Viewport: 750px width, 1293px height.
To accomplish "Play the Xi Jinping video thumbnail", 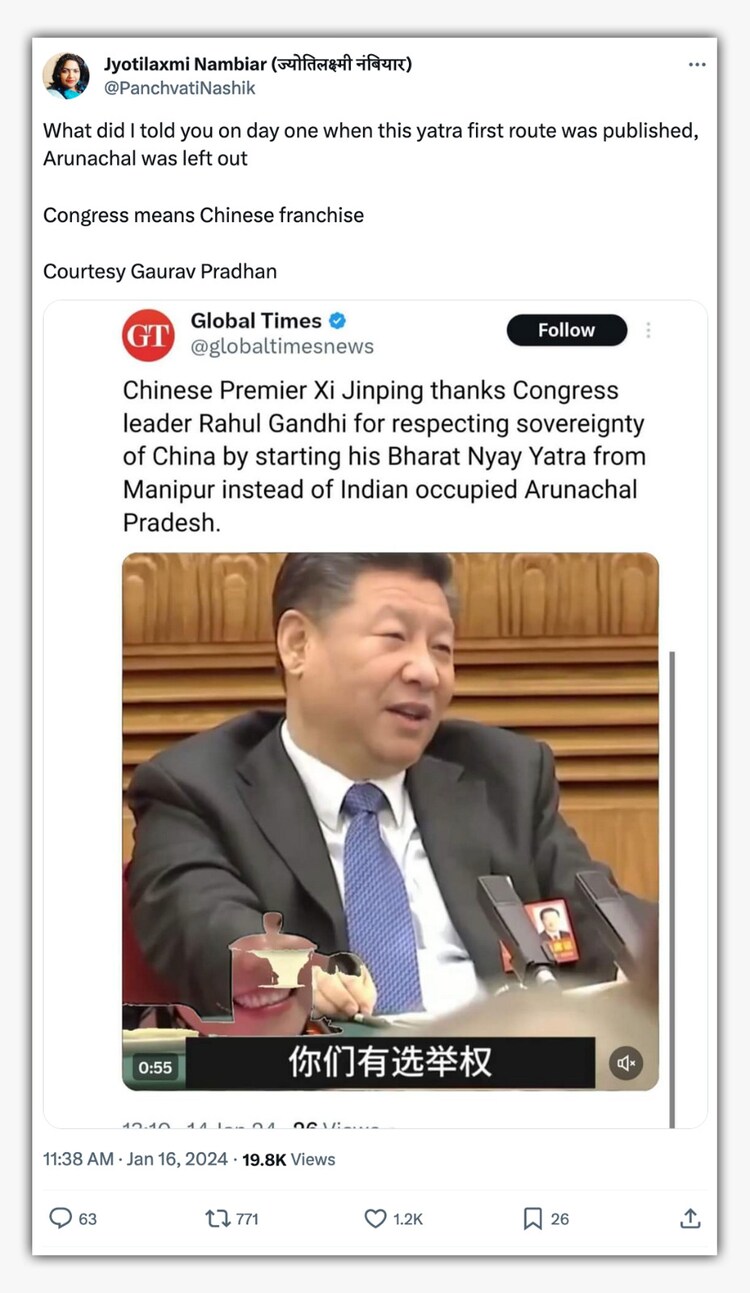I will coord(390,820).
